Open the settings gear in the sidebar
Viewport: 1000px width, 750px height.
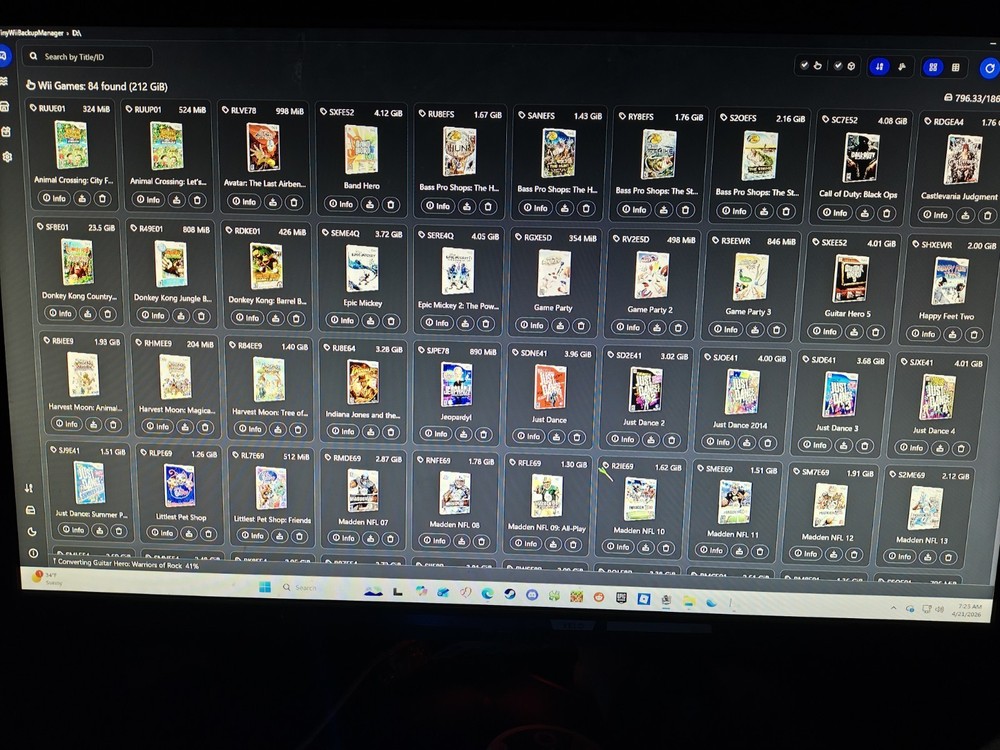7,157
